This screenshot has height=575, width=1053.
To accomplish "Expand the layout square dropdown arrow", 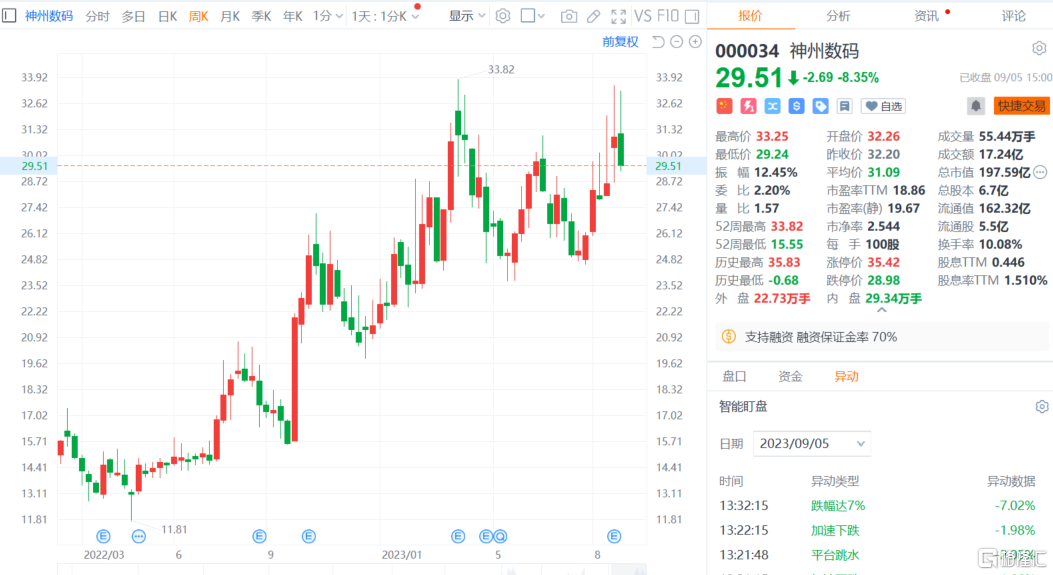I will point(542,15).
